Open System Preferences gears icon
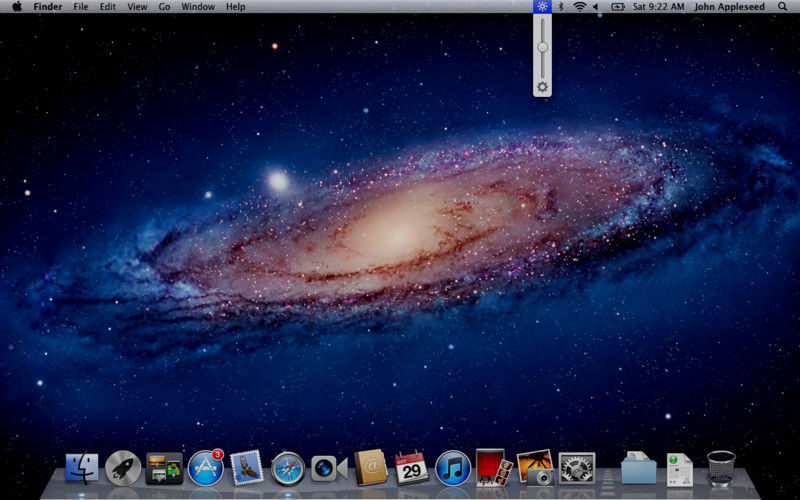This screenshot has height=500, width=800. [577, 467]
